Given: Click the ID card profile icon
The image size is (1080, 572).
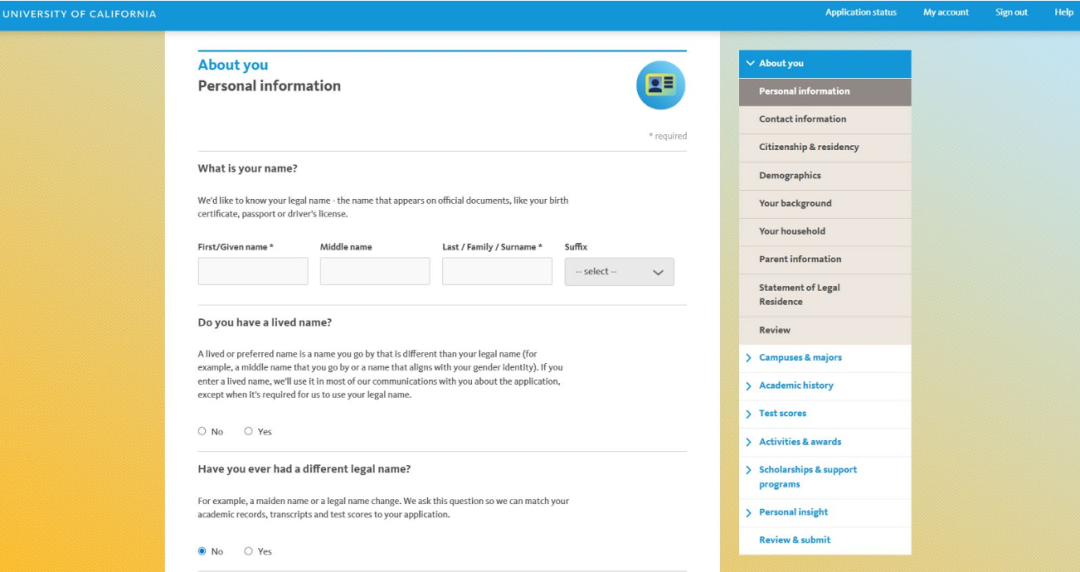Looking at the screenshot, I should [661, 85].
